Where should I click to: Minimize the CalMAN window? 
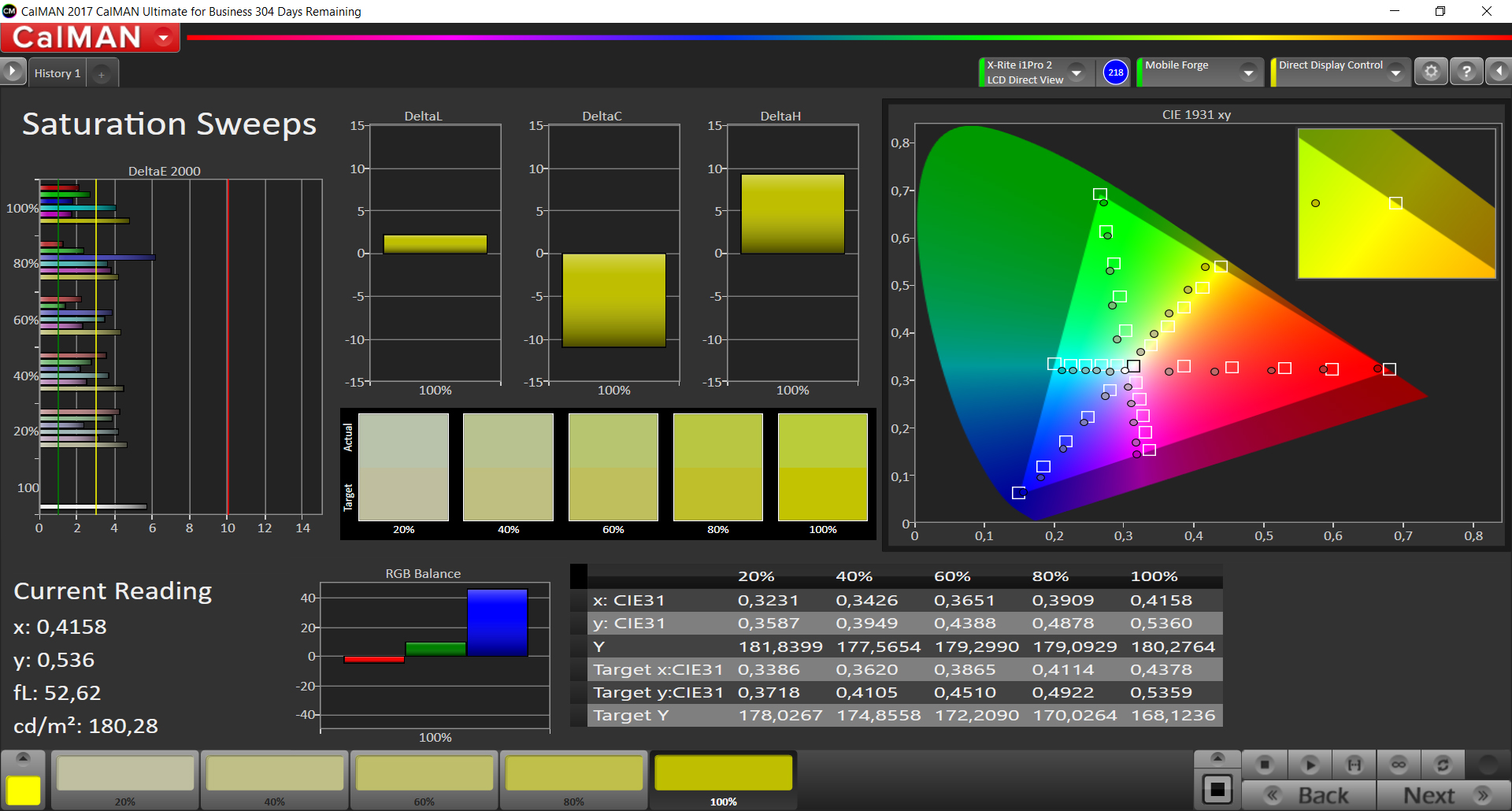1394,11
